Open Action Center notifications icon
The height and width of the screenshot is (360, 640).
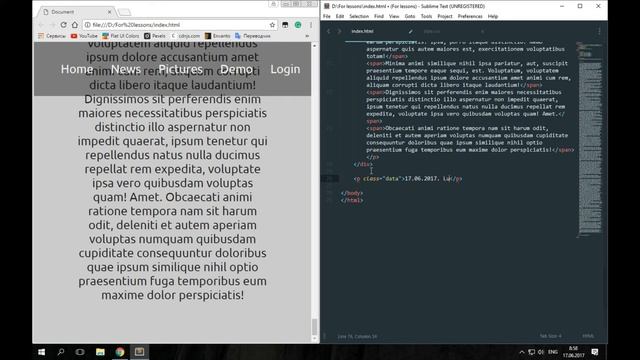pyautogui.click(x=595, y=352)
